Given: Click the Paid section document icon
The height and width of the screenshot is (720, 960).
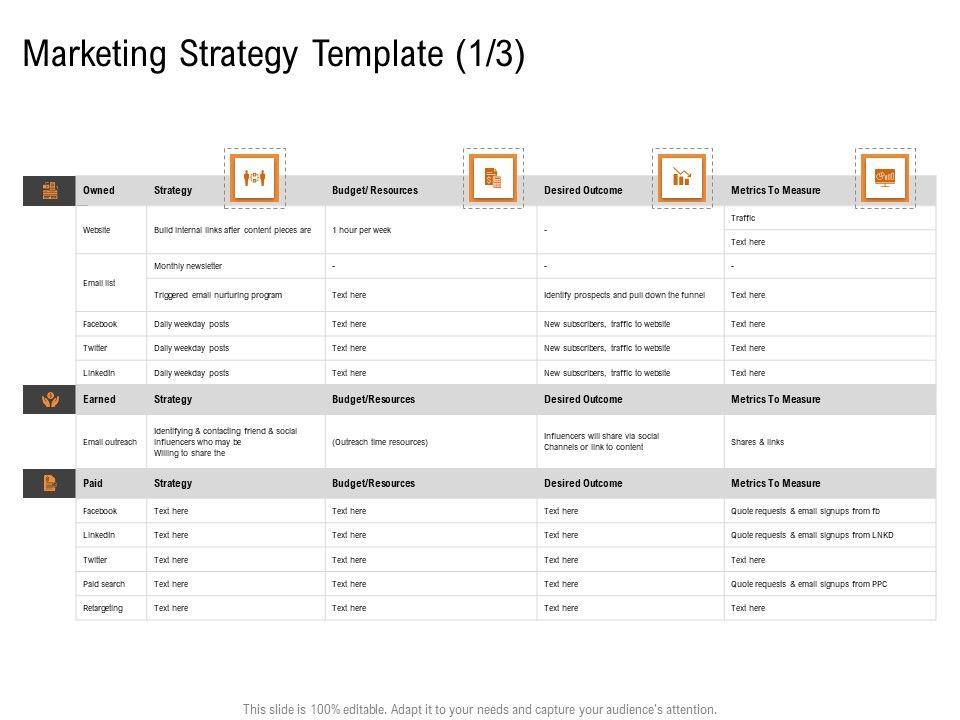Looking at the screenshot, I should [49, 483].
